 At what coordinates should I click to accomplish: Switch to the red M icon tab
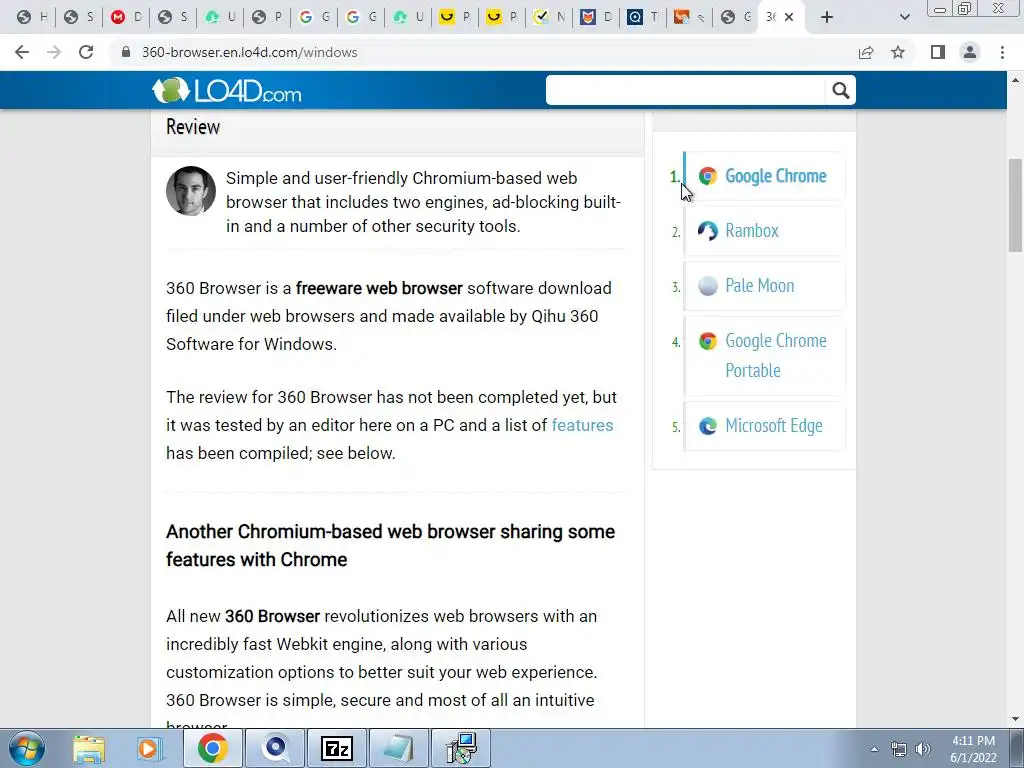tap(126, 17)
